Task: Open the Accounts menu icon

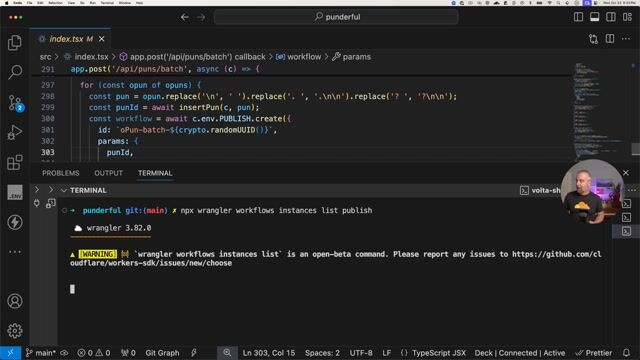Action: coord(15,301)
